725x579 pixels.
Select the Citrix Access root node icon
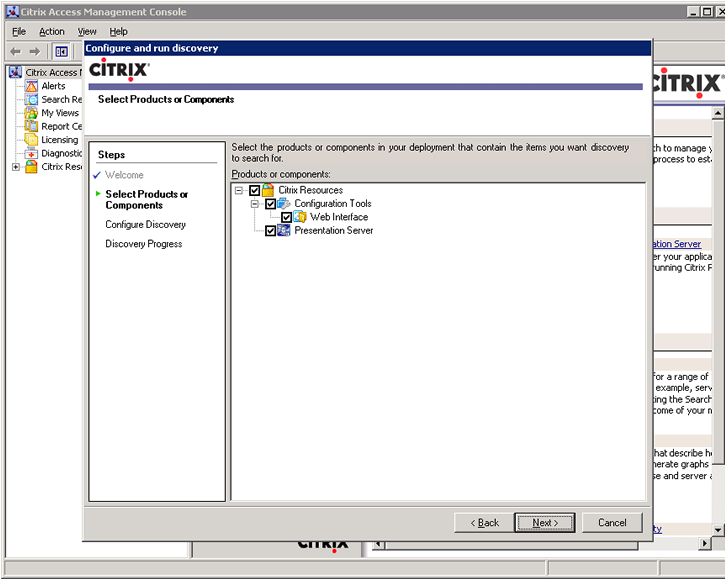[x=15, y=72]
